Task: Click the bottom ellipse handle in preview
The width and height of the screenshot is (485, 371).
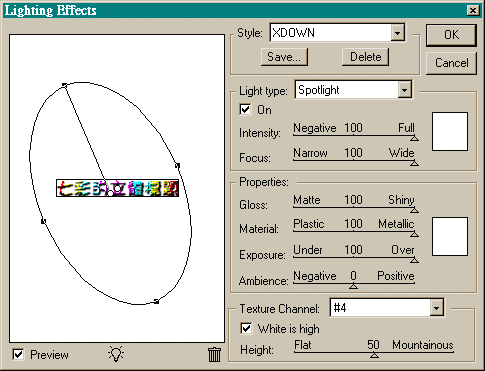Action: (156, 301)
